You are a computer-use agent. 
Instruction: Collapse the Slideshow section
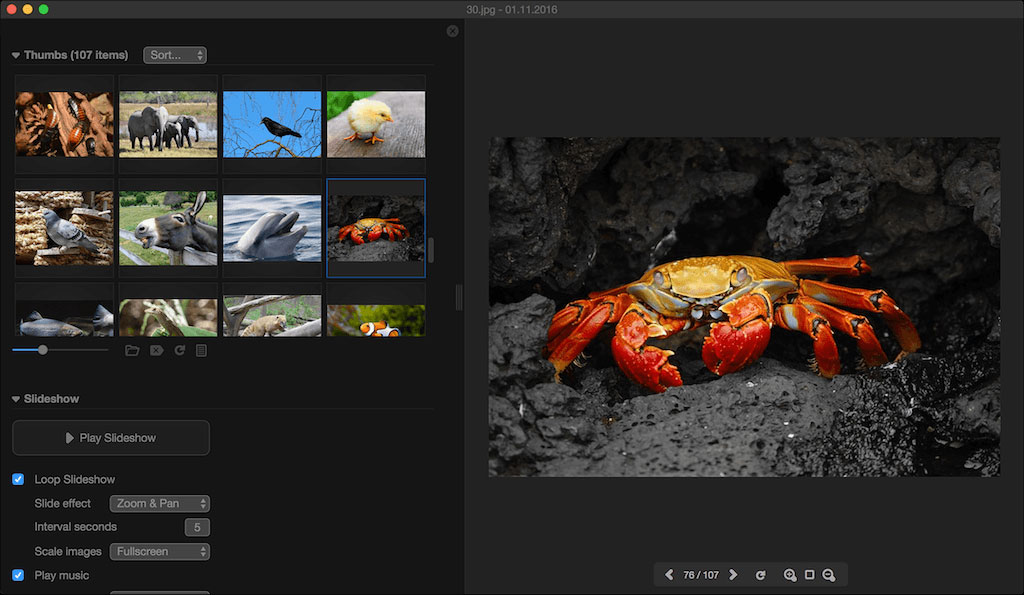(16, 399)
